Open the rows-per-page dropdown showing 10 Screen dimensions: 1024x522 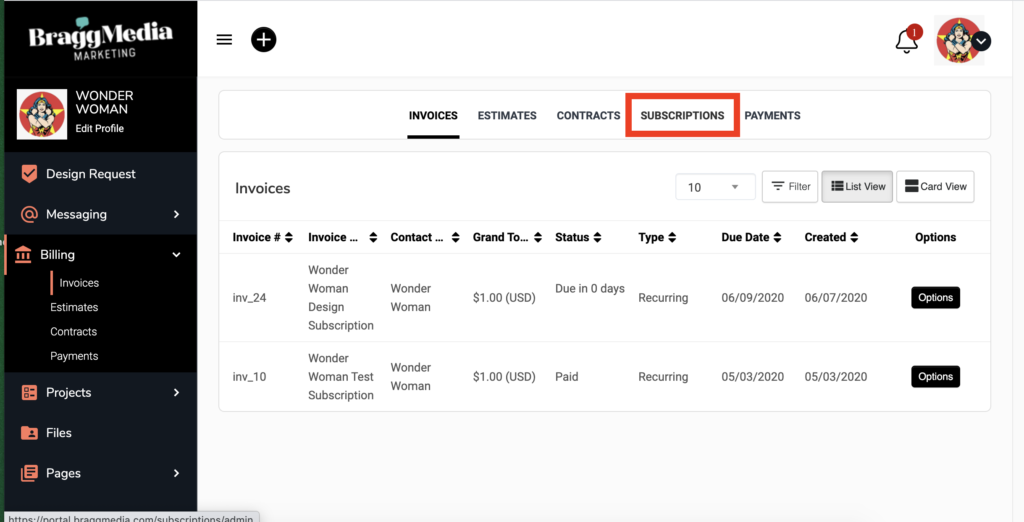715,187
